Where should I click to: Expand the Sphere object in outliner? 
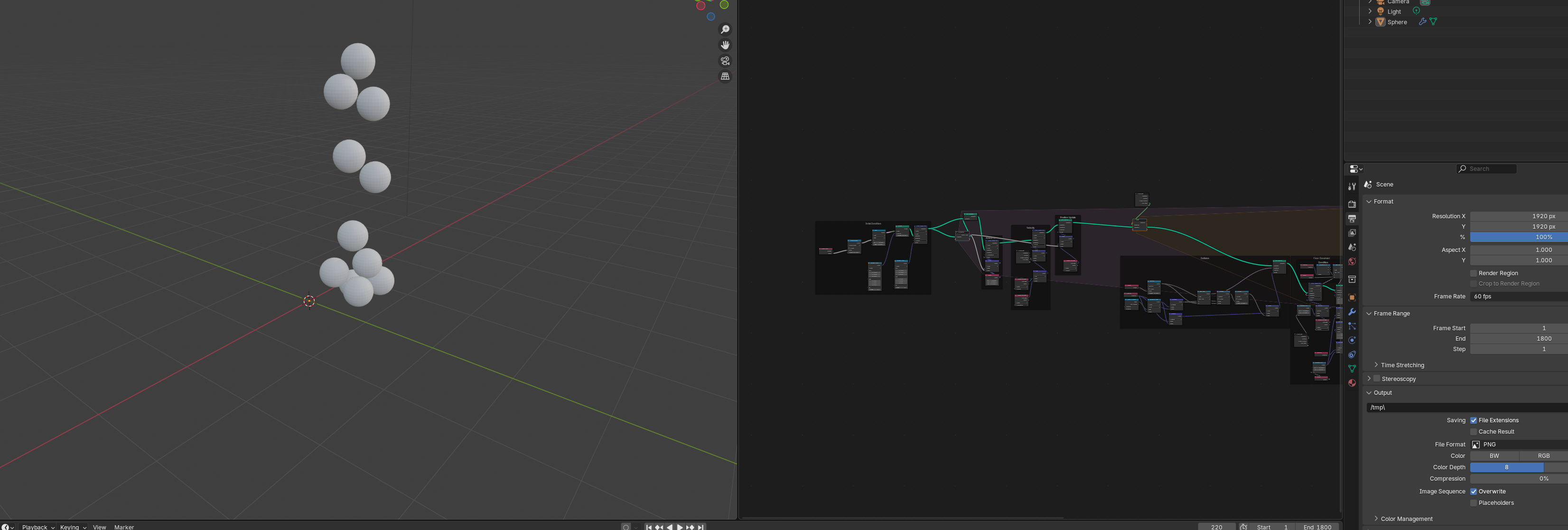coord(1370,22)
